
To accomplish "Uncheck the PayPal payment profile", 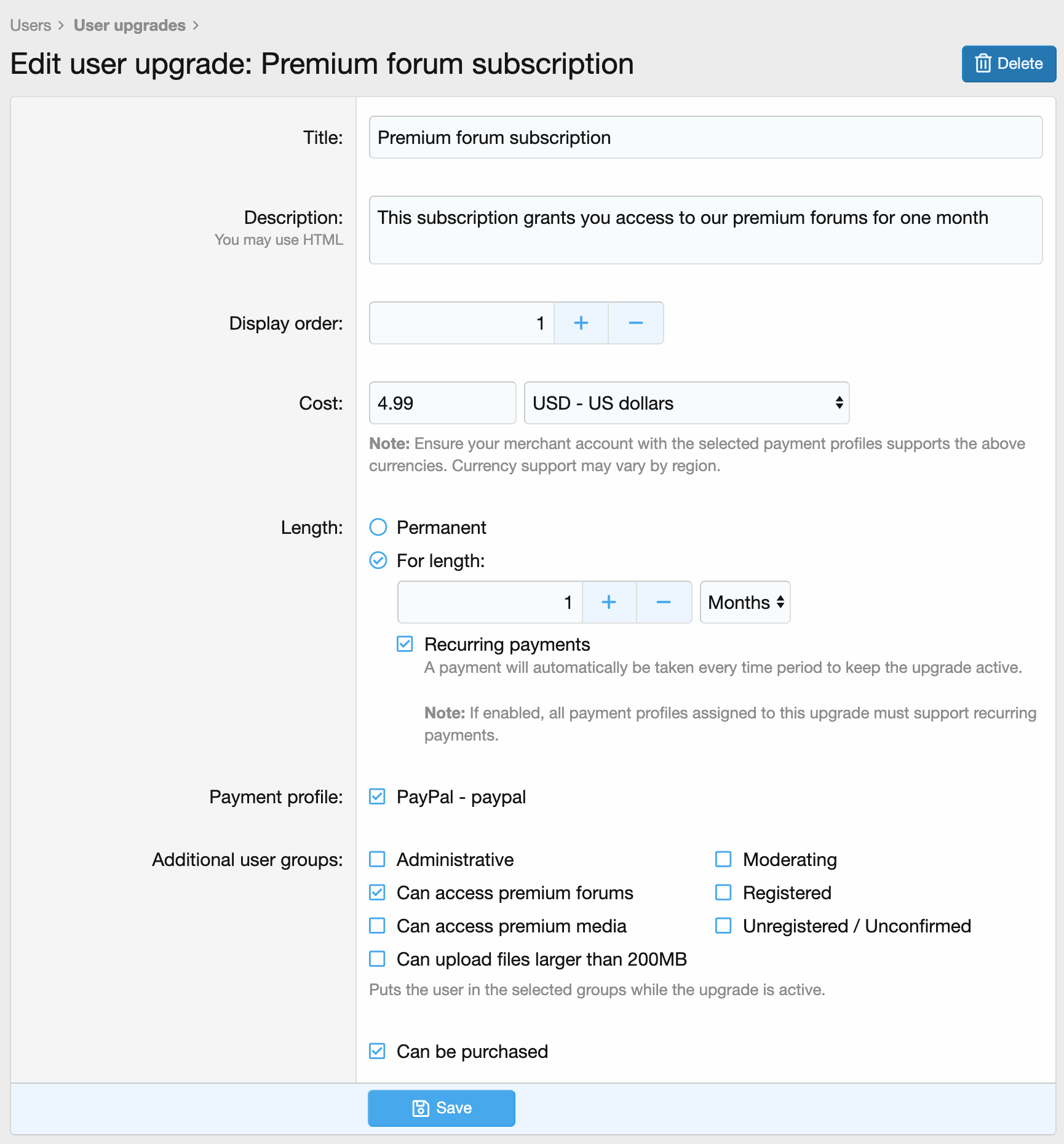I will pos(377,796).
